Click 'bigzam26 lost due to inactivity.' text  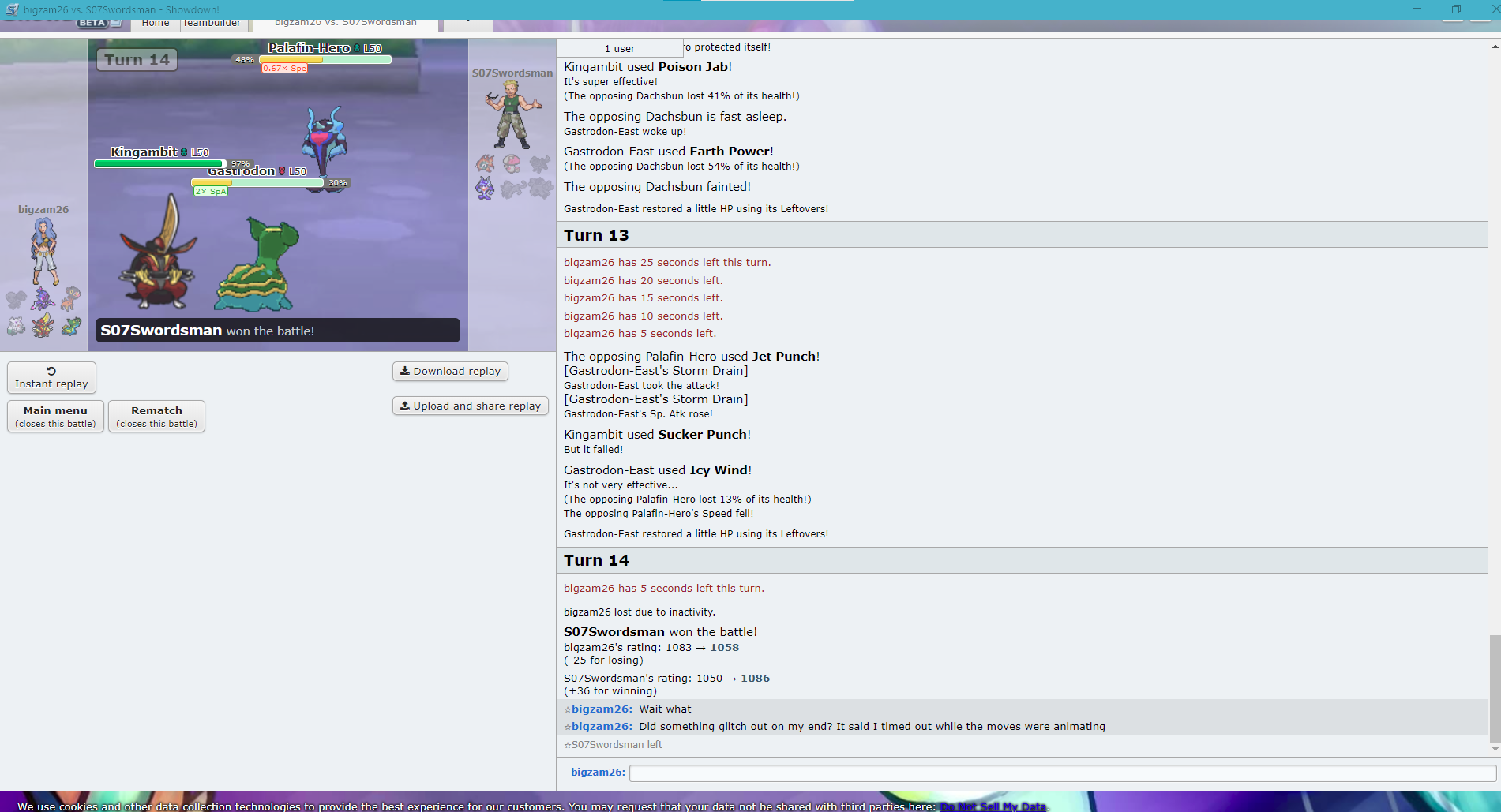click(640, 612)
